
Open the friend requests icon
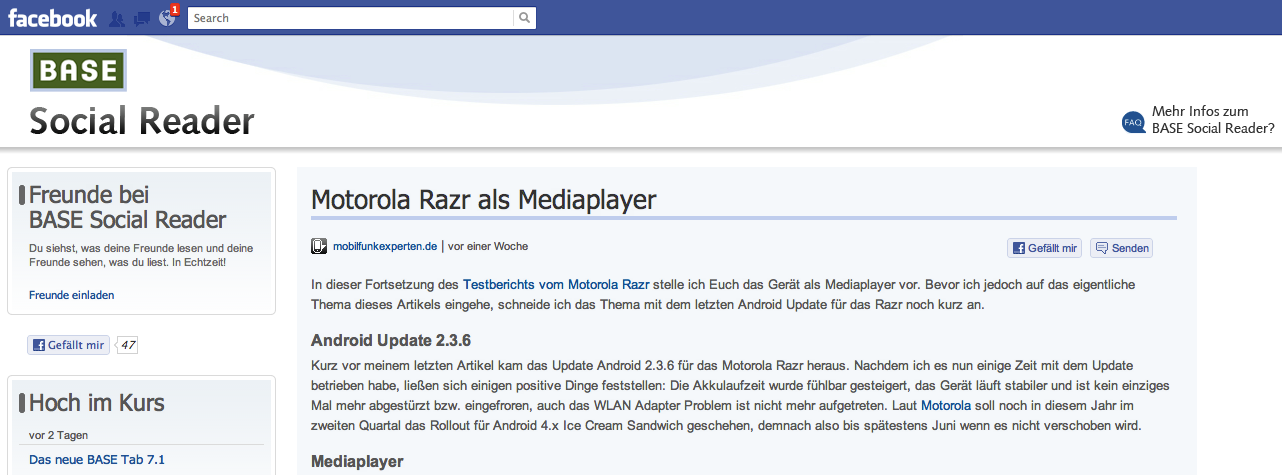117,18
